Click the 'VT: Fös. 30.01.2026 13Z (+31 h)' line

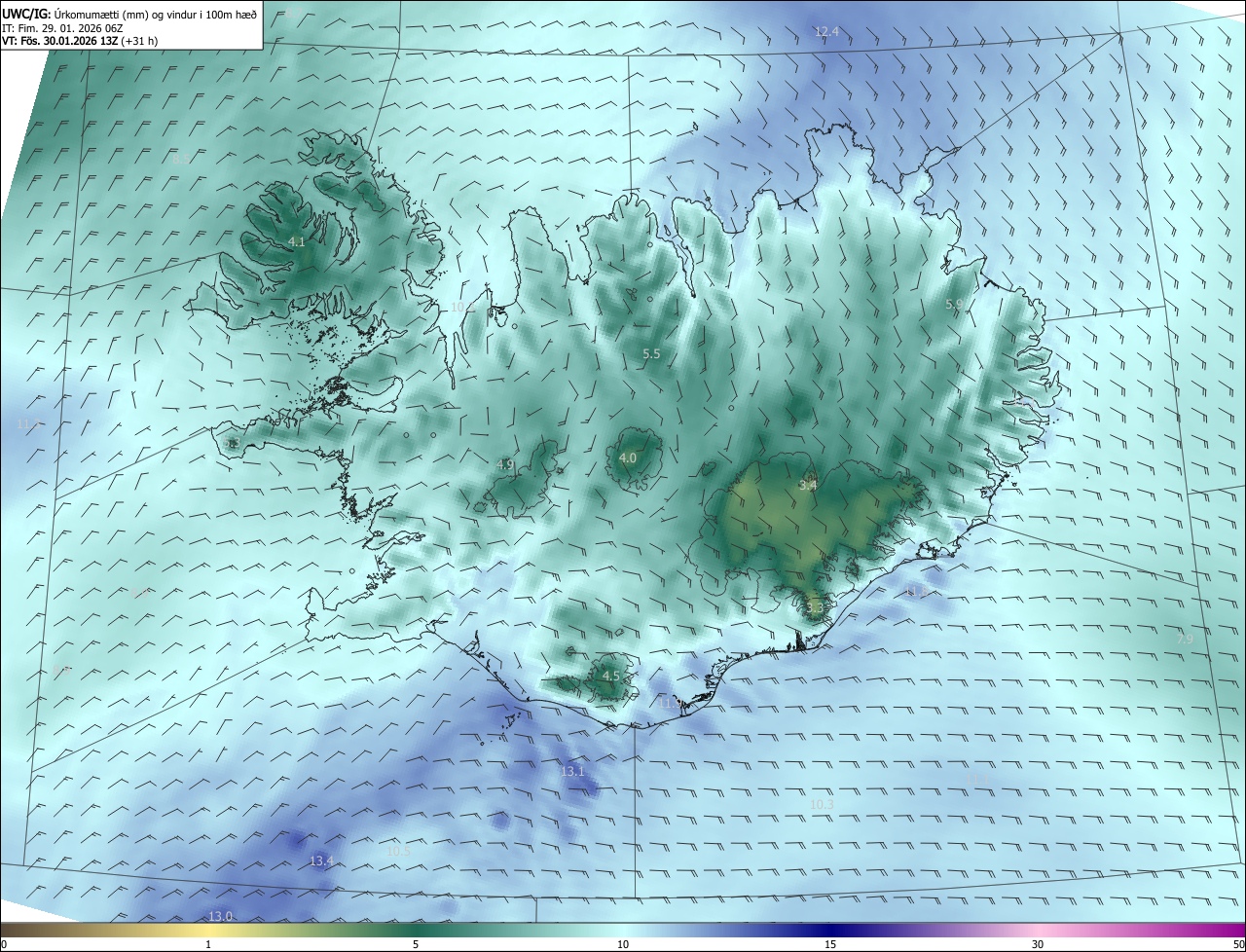tap(80, 41)
